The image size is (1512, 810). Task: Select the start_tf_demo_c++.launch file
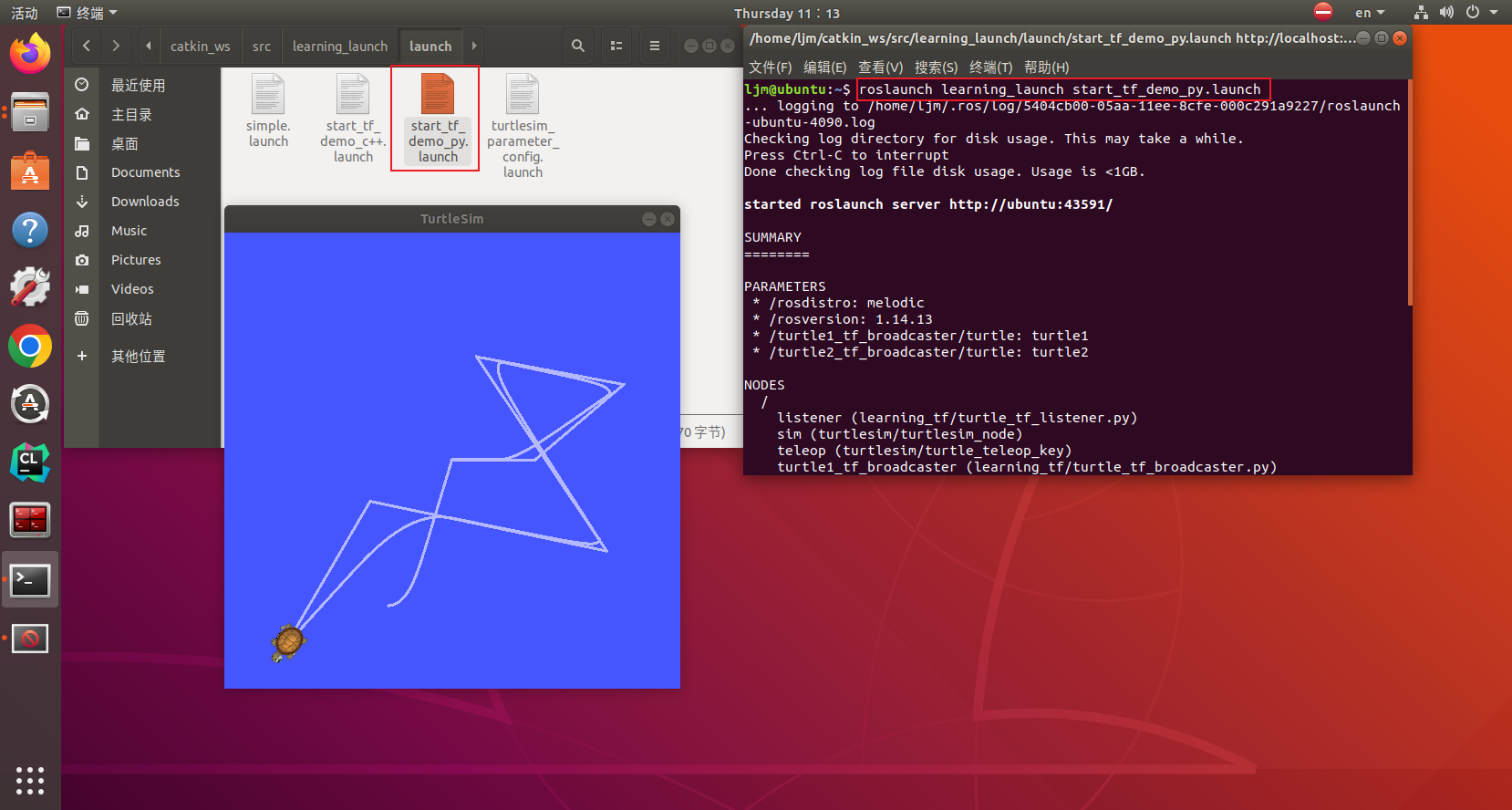pos(353,118)
